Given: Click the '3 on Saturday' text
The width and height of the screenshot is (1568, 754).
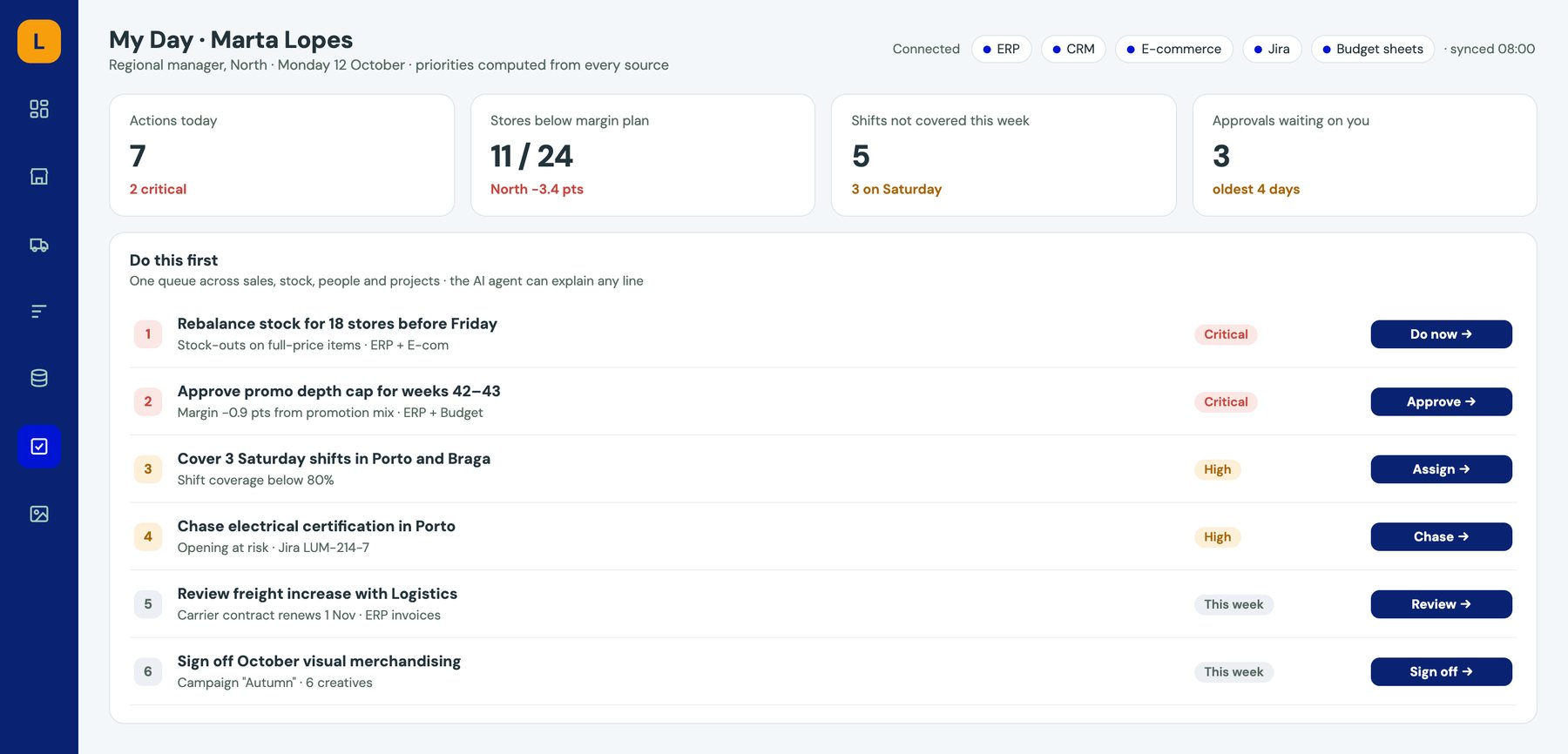Looking at the screenshot, I should point(896,189).
